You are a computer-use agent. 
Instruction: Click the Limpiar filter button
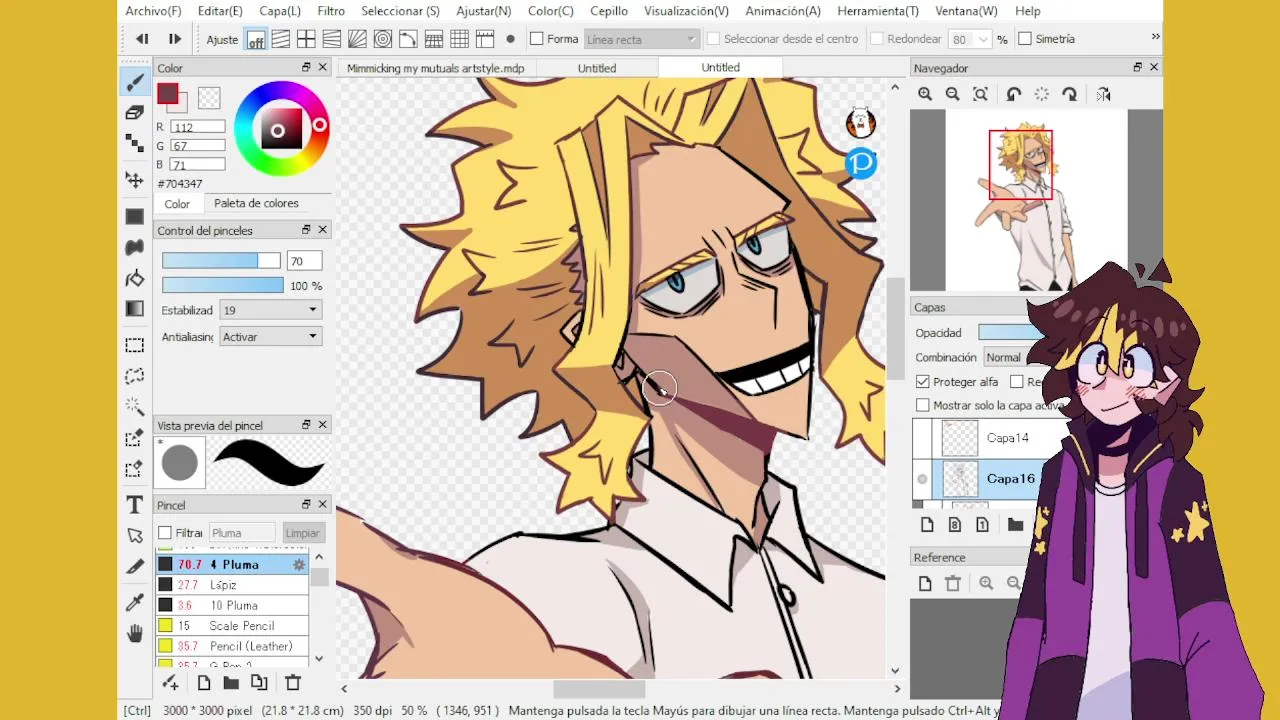tap(302, 533)
